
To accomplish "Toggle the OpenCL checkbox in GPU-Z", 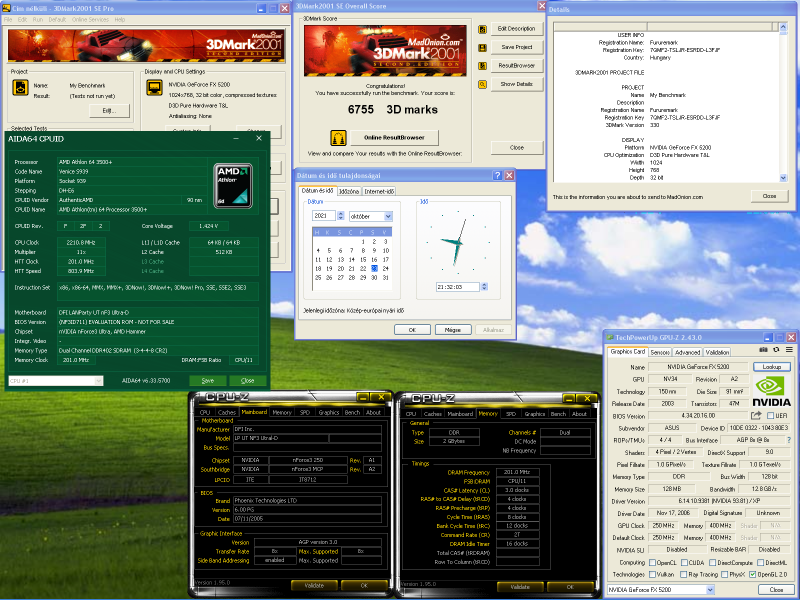I will point(652,563).
